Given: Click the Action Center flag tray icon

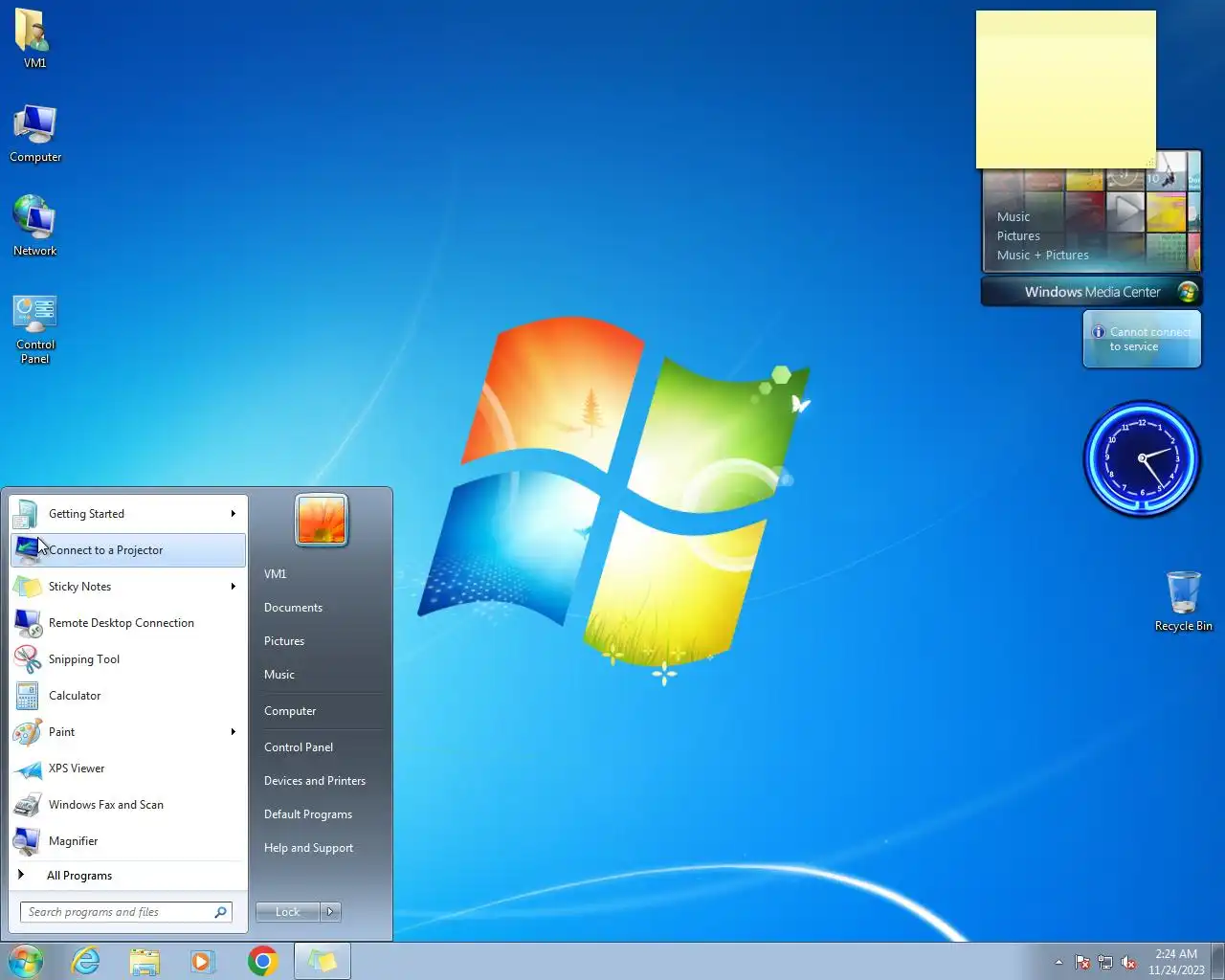Looking at the screenshot, I should coord(1081,962).
